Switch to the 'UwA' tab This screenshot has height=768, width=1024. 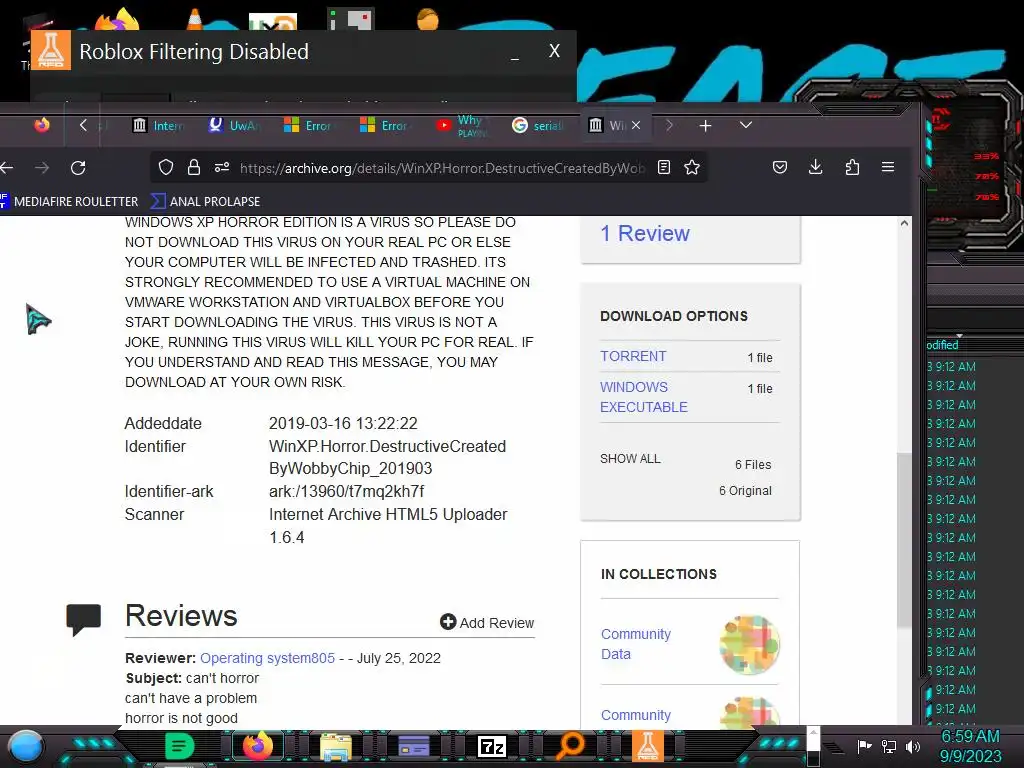(234, 125)
